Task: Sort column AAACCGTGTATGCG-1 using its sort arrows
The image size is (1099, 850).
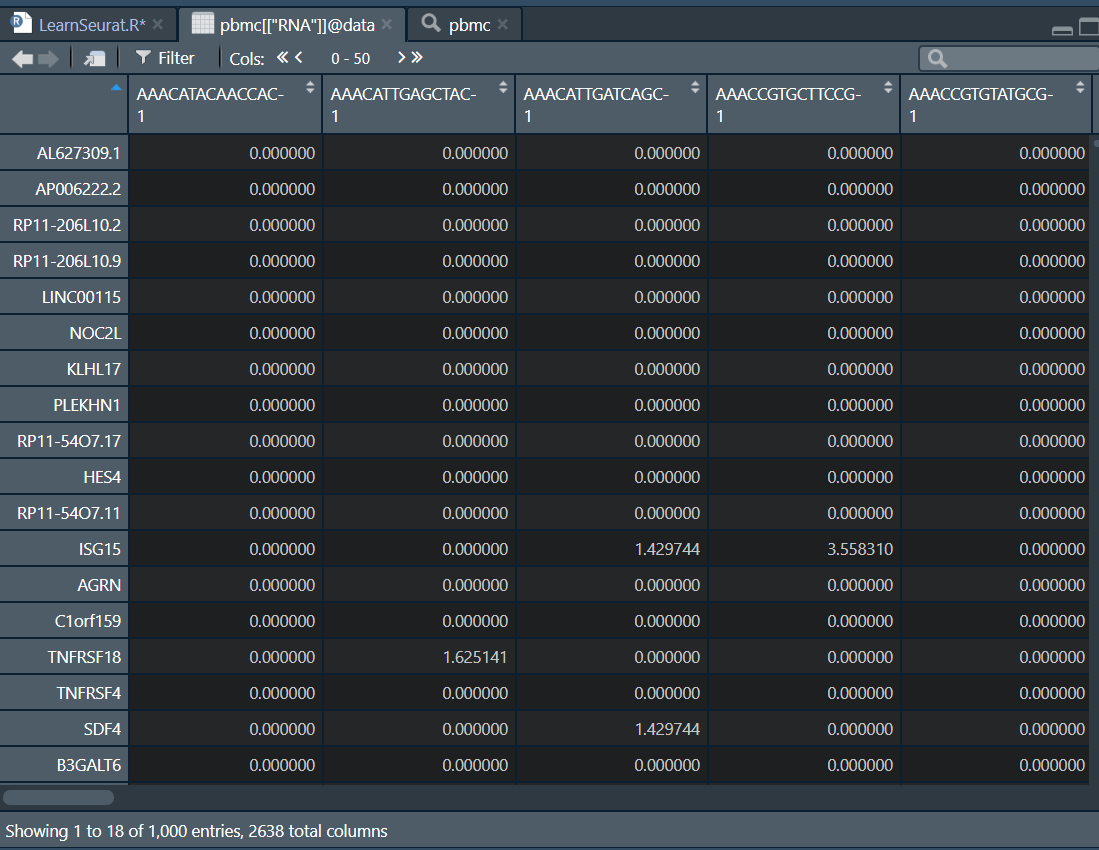Action: coord(1080,88)
